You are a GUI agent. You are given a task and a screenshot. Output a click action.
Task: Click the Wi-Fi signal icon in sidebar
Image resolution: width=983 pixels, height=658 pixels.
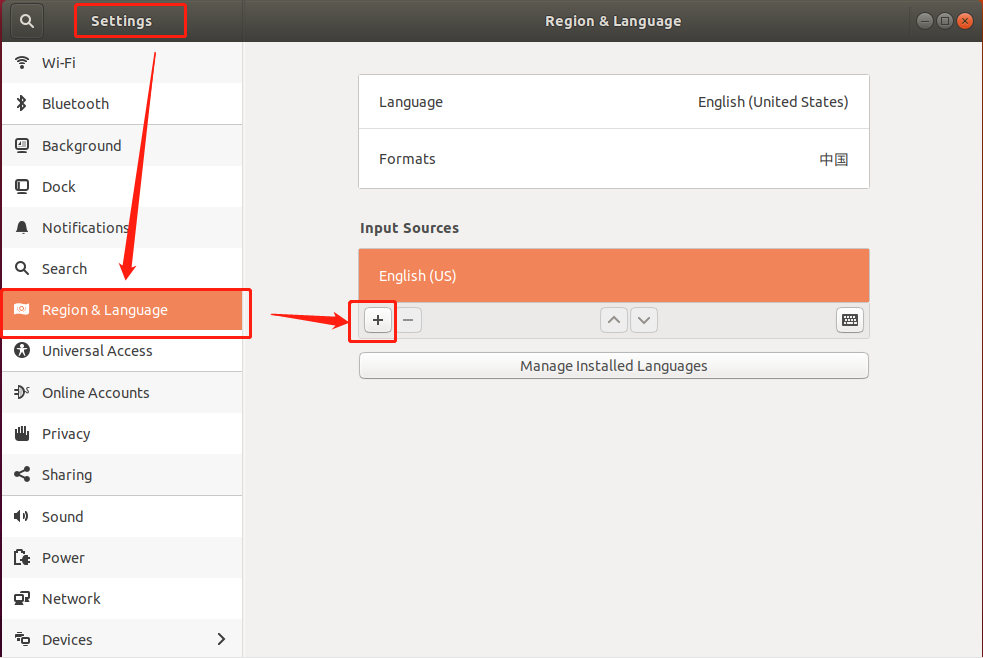pyautogui.click(x=22, y=63)
